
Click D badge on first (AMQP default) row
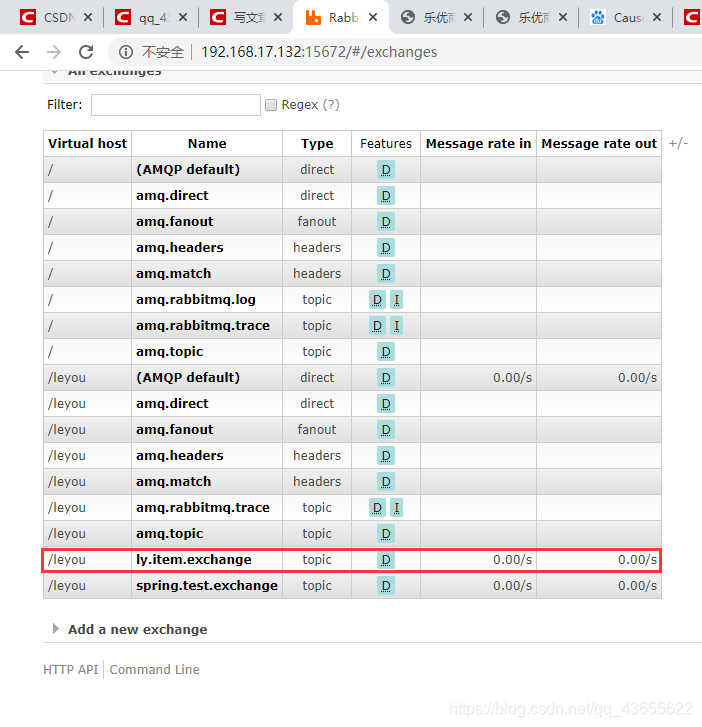coord(386,170)
